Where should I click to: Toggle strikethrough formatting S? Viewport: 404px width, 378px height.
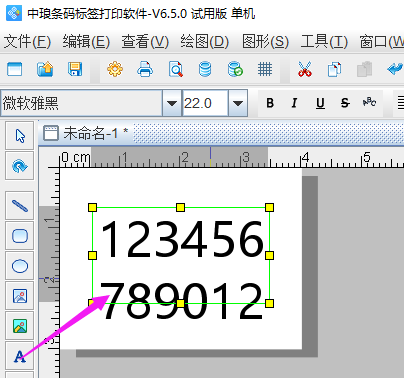point(345,103)
